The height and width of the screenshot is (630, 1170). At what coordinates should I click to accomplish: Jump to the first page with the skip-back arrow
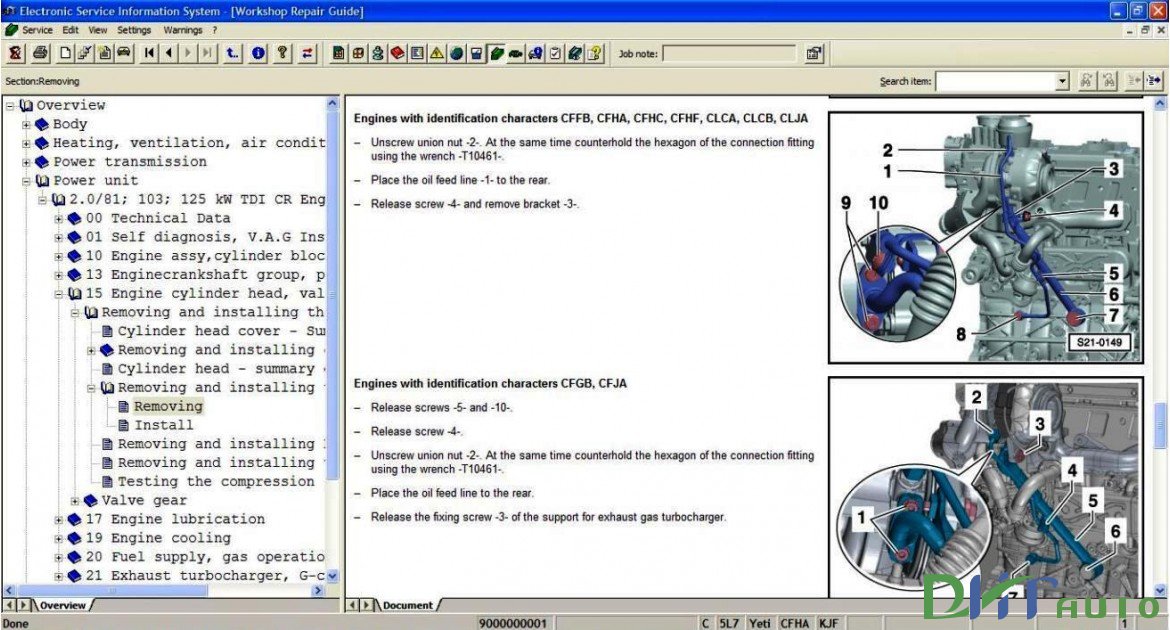point(148,53)
